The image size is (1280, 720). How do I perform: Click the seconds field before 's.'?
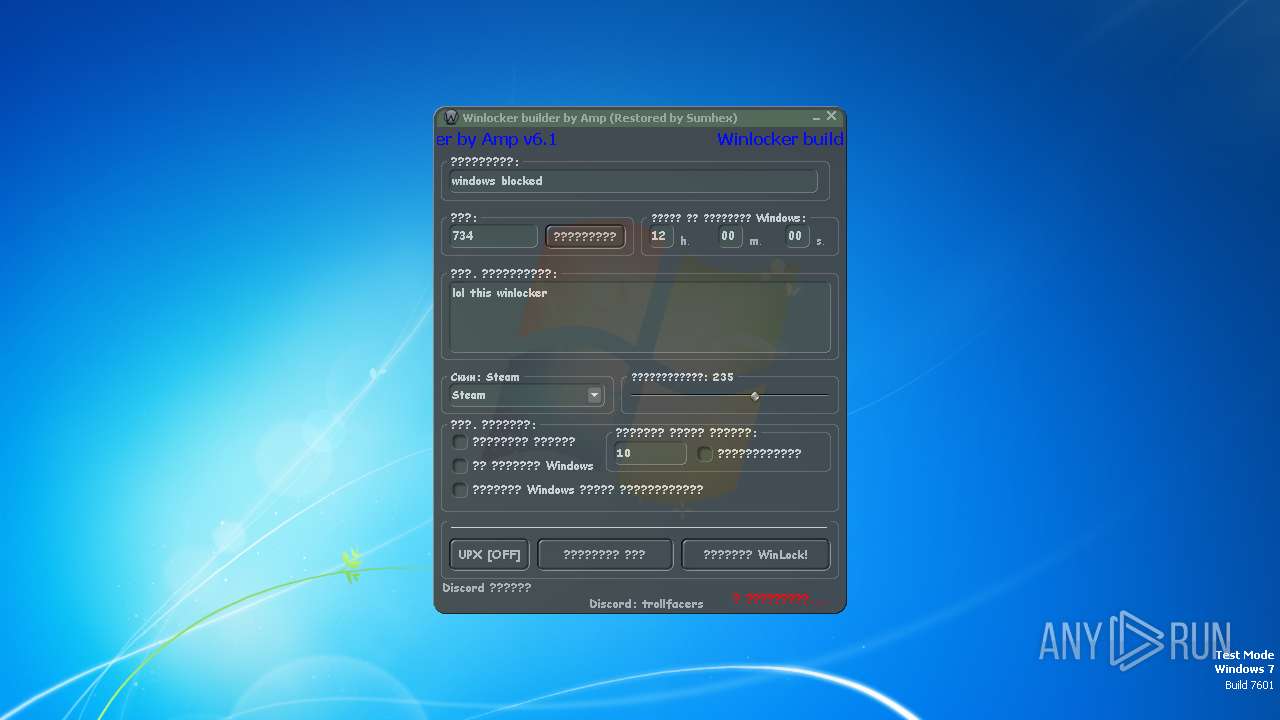[x=796, y=236]
